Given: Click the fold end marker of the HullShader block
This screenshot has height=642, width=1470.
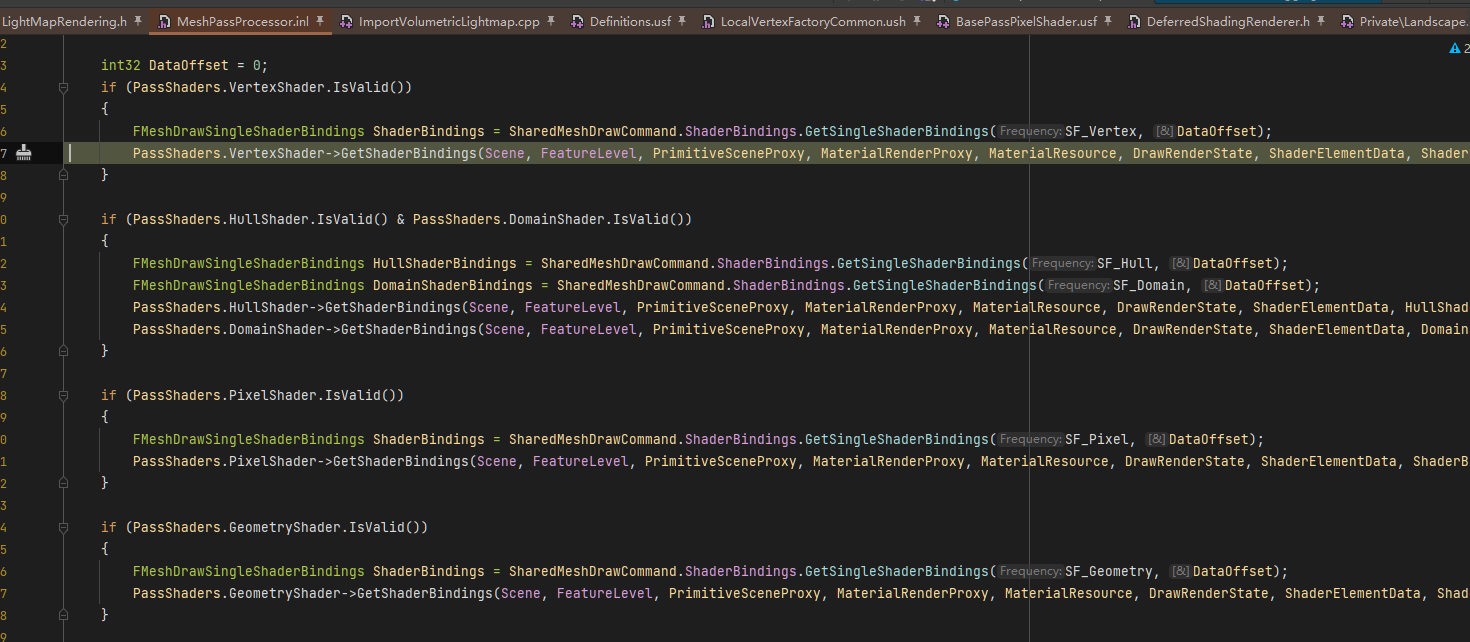Looking at the screenshot, I should coord(63,351).
